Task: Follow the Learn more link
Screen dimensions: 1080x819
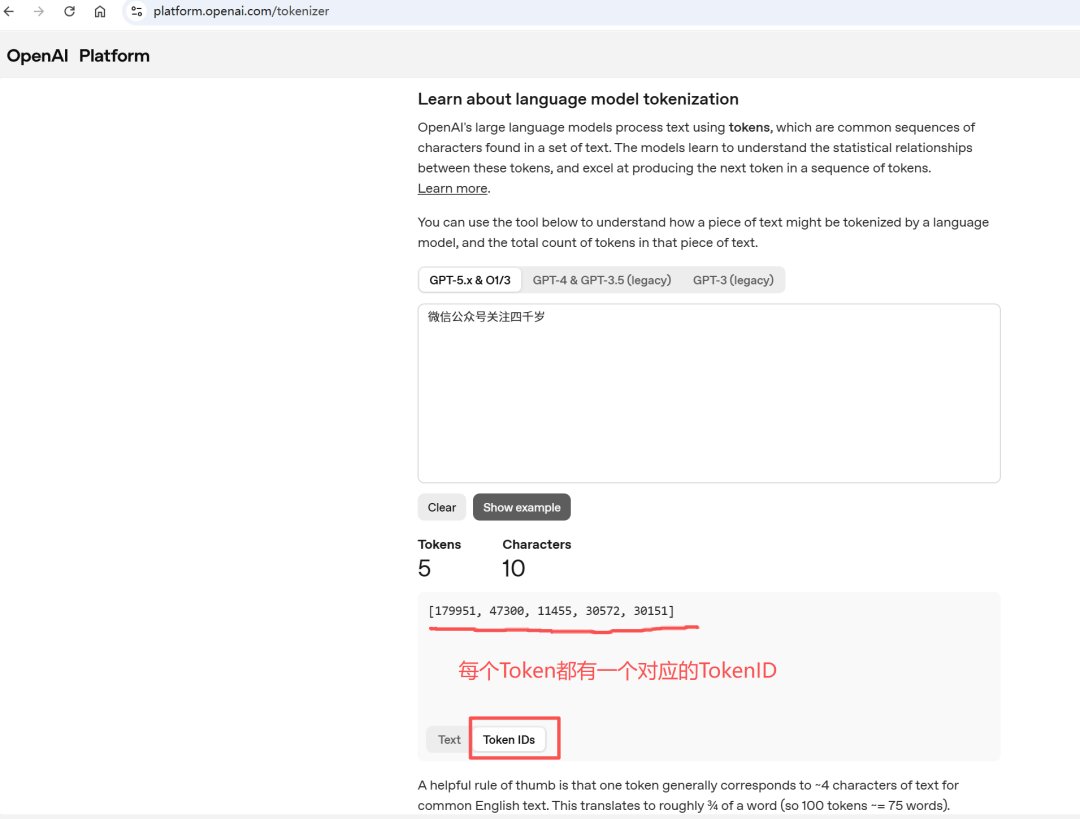Action: coord(453,188)
